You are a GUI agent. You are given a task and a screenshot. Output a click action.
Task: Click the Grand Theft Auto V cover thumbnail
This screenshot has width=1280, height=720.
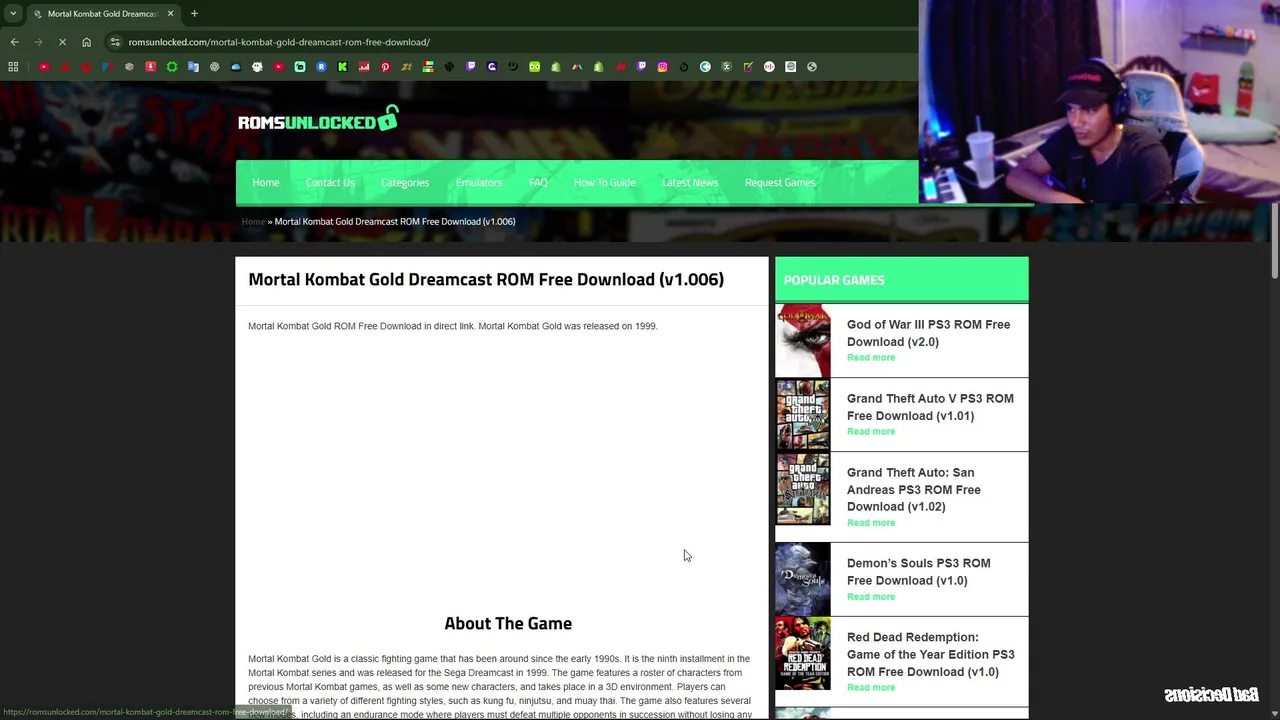[x=803, y=414]
